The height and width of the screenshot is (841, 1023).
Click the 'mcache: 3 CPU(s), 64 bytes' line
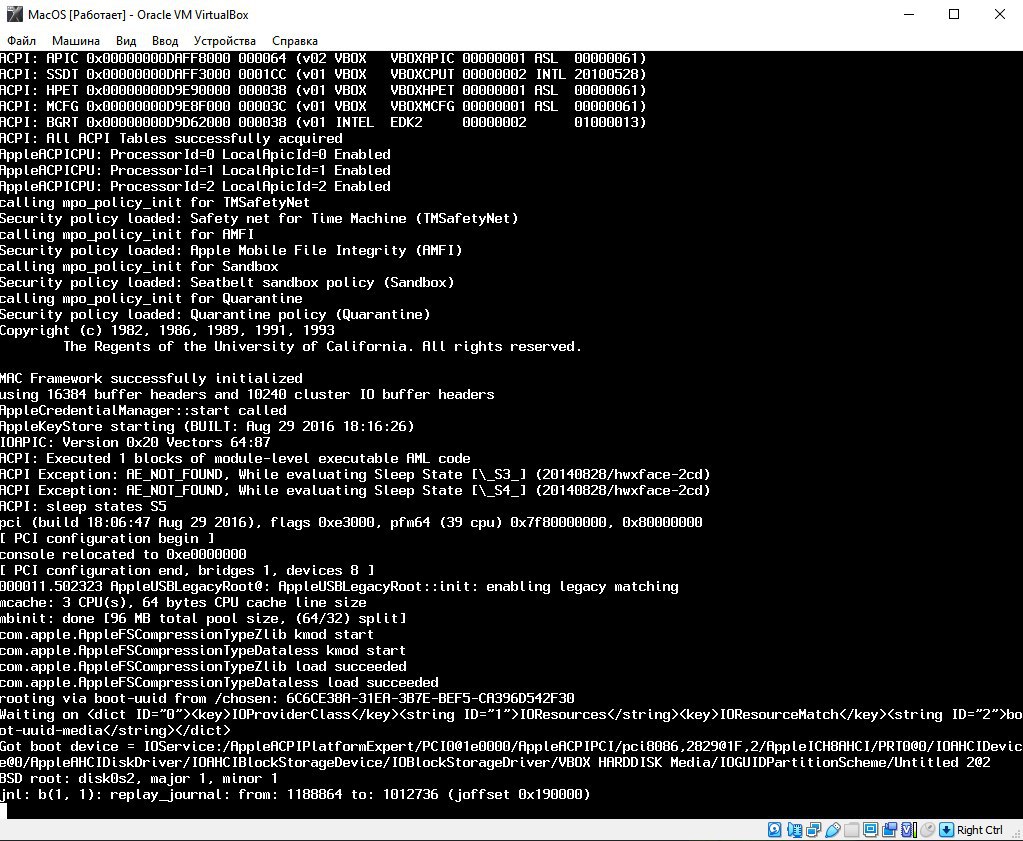point(183,602)
